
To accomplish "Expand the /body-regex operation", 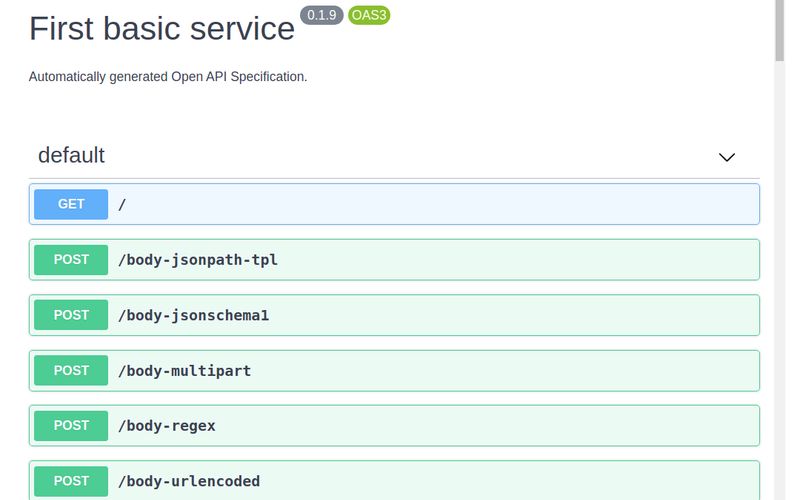I will click(x=394, y=426).
